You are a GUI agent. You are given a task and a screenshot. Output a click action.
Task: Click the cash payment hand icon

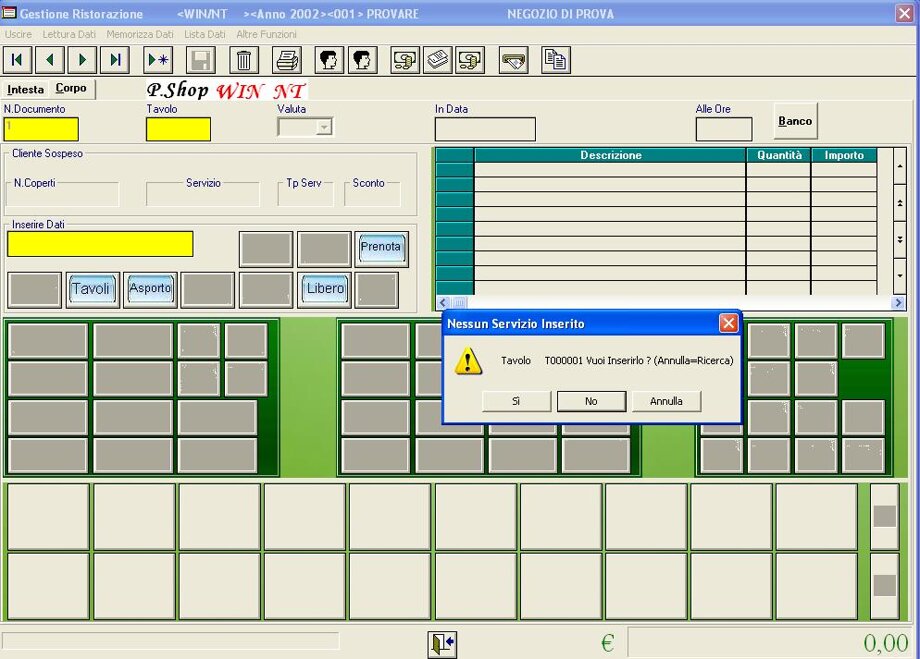point(513,60)
